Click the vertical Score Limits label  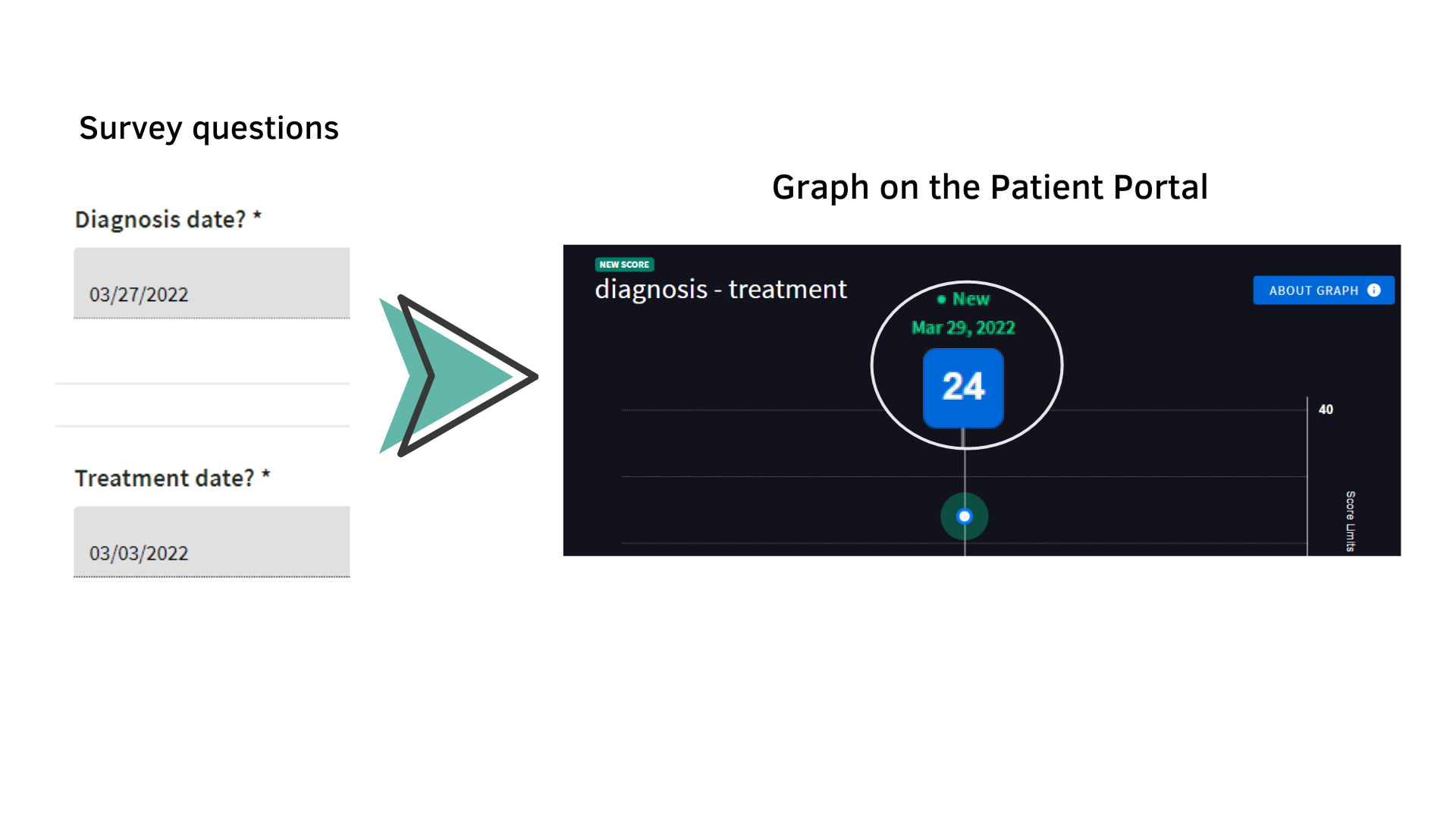pos(1351,521)
